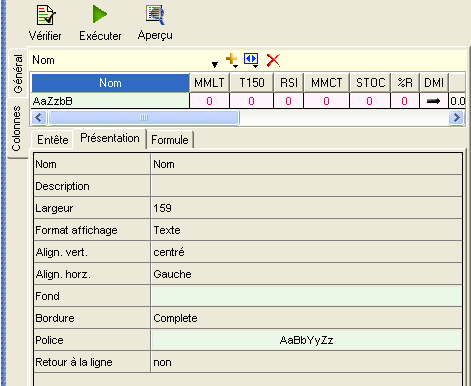Toggle the Retour à la ligne value non
Screen dimensions: 471x386
306,362
